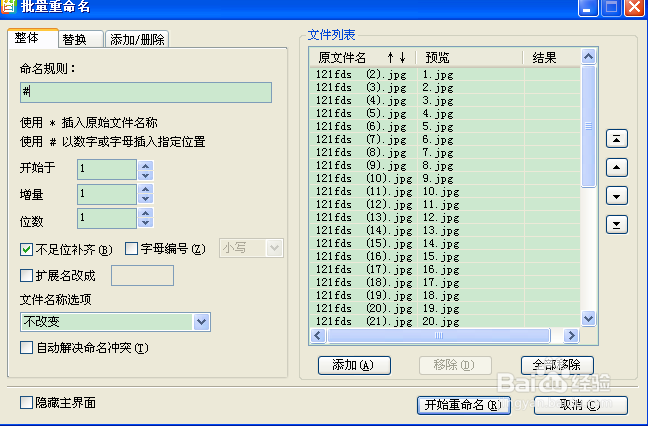This screenshot has height=426, width=648.
Task: Decrease the 增量 increment value
Action: (145, 199)
